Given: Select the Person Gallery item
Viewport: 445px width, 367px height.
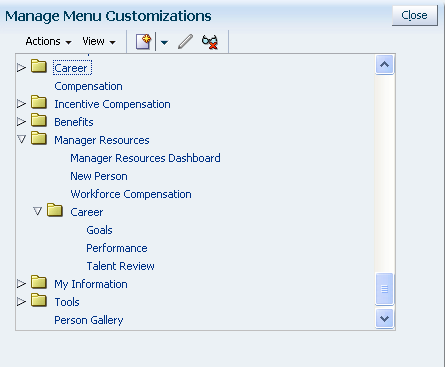Looking at the screenshot, I should [x=89, y=320].
